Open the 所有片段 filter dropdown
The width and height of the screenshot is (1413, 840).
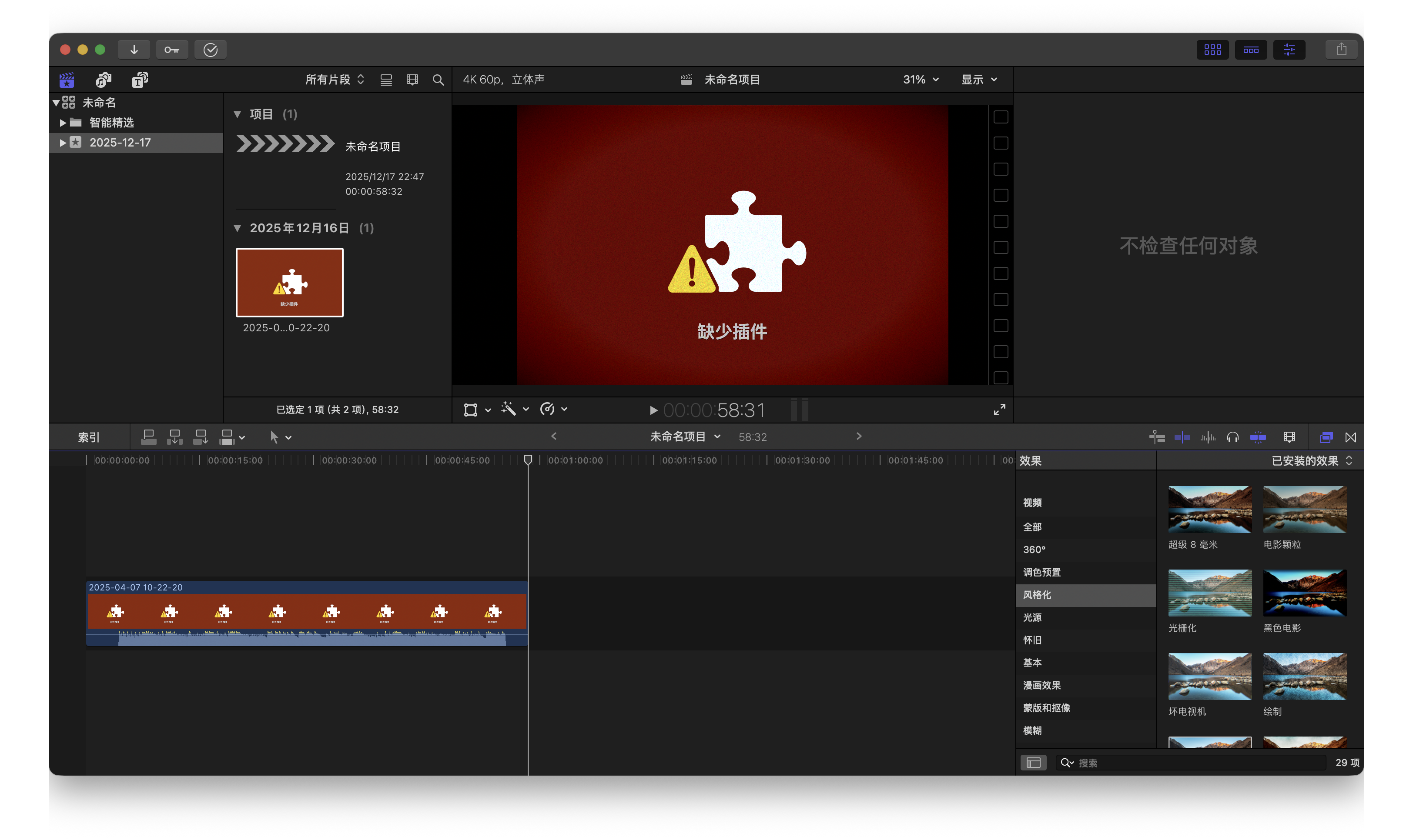[334, 80]
